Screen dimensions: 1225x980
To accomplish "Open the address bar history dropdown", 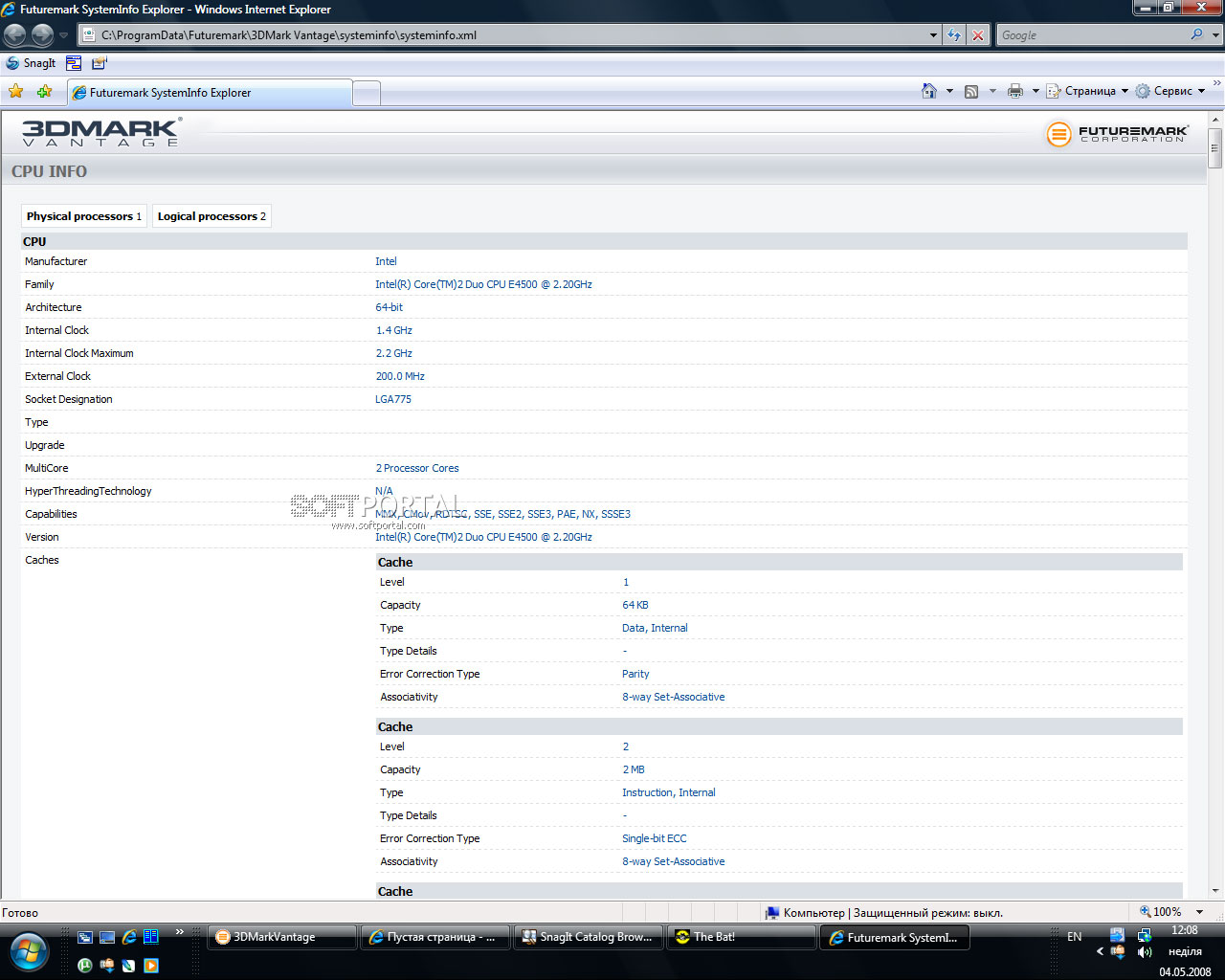I will pyautogui.click(x=934, y=35).
